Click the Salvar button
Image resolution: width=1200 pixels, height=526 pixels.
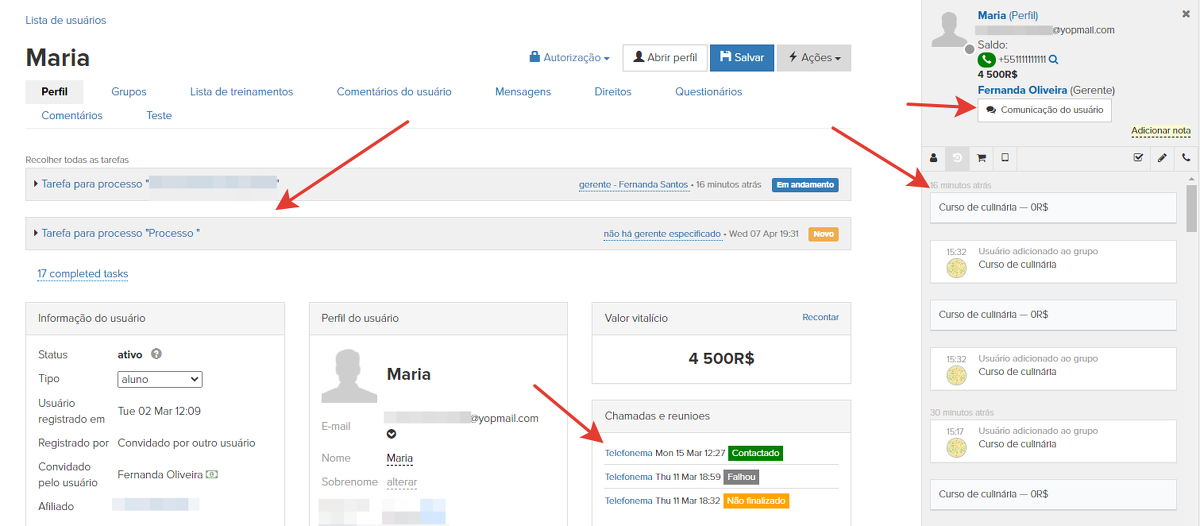(x=742, y=58)
